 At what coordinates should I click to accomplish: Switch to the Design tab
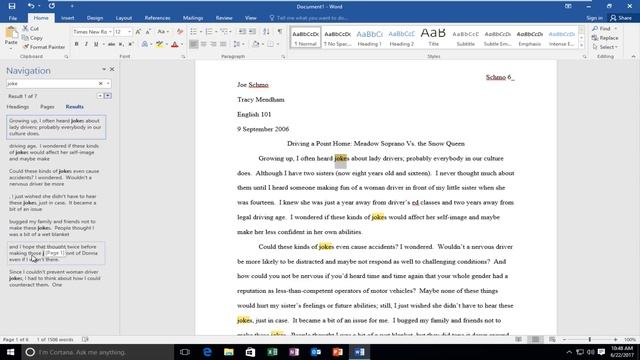95,18
